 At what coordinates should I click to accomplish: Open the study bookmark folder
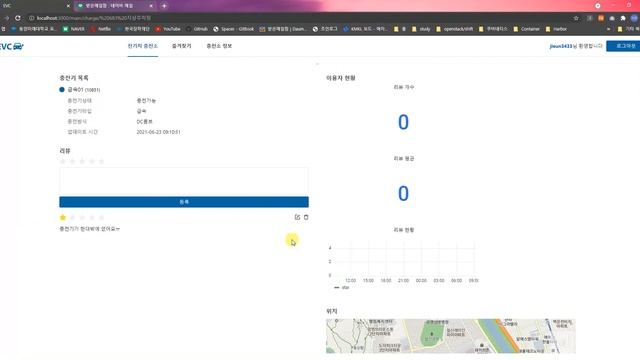tap(421, 29)
